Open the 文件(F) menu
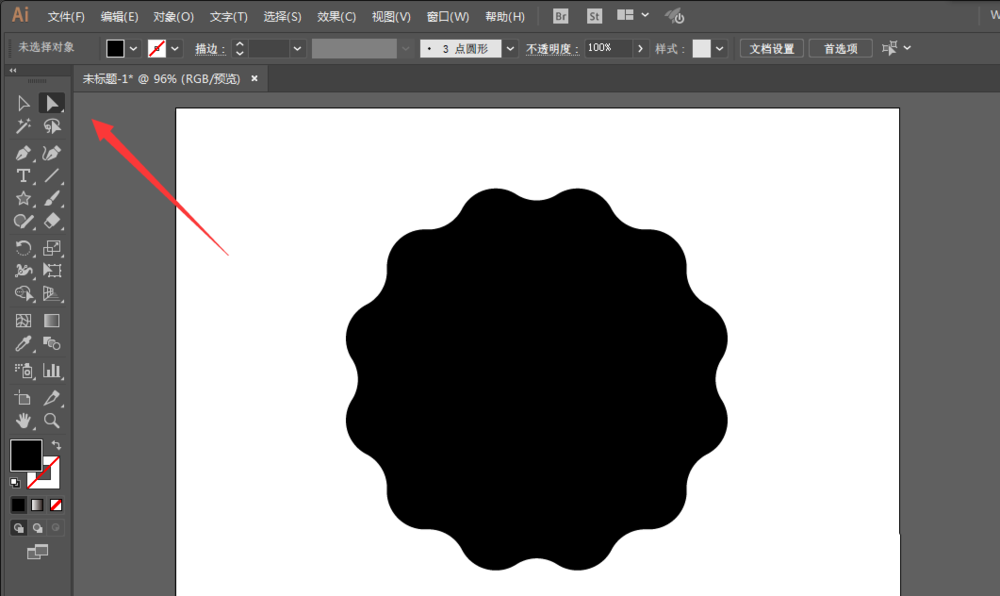Image resolution: width=1000 pixels, height=596 pixels. 66,17
